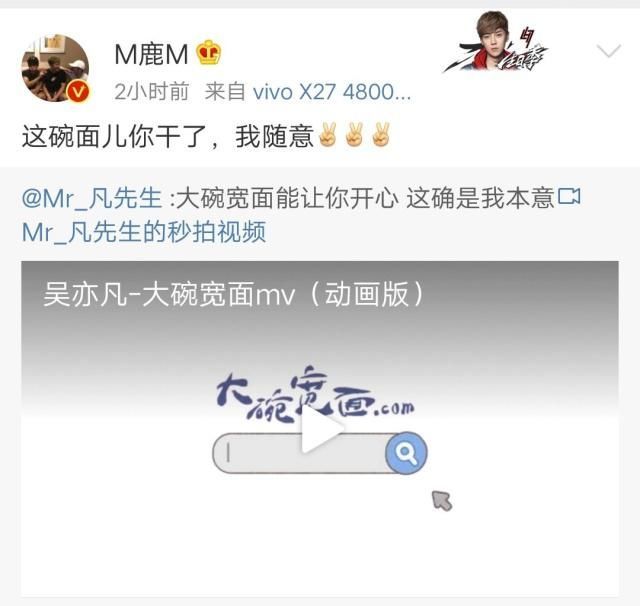Click the video camera icon after 本意
This screenshot has width=640, height=606.
[569, 196]
